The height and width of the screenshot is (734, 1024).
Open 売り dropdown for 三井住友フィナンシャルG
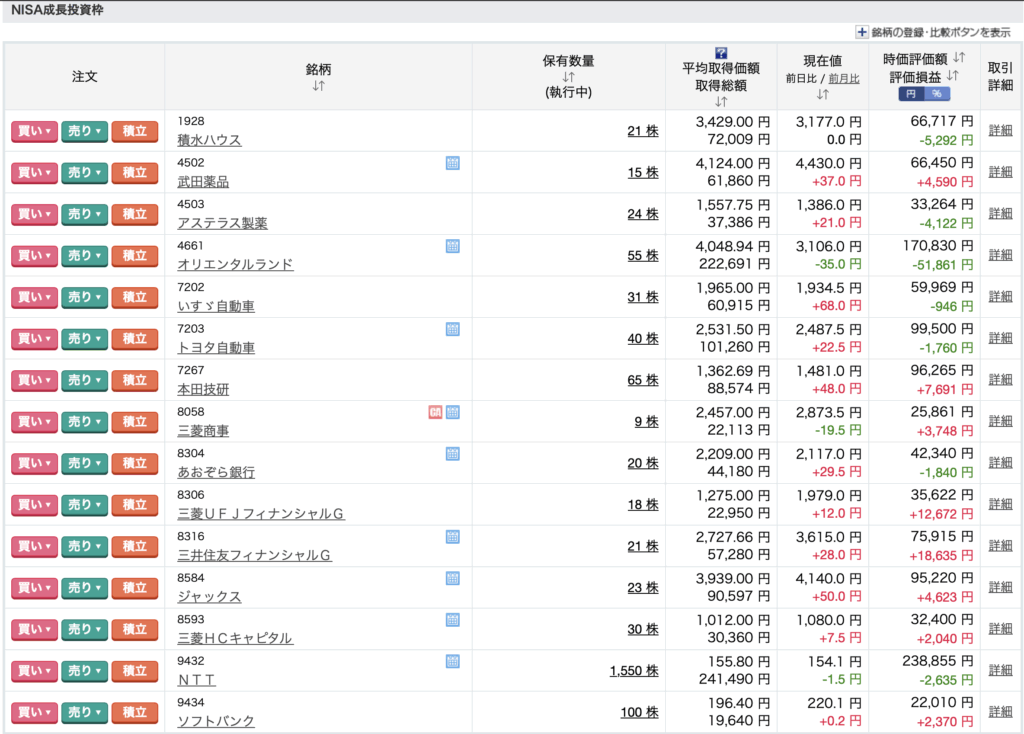click(x=84, y=547)
